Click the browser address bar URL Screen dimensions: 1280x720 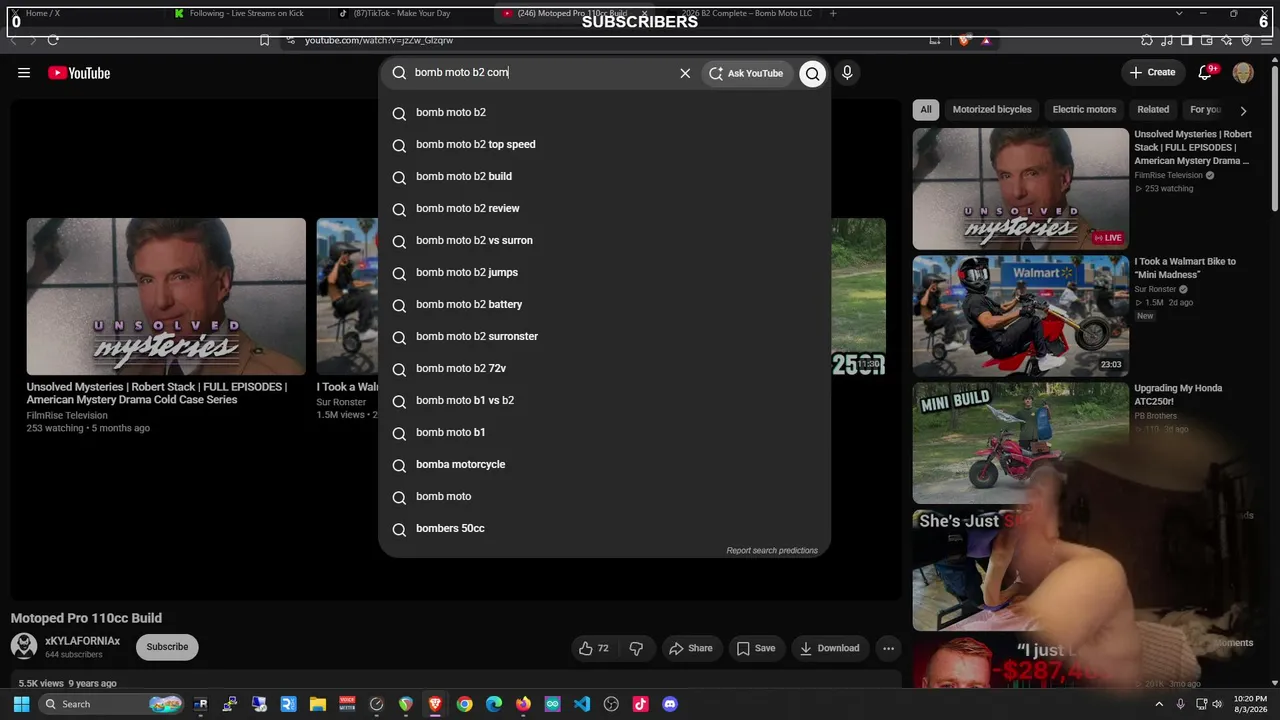click(x=379, y=40)
